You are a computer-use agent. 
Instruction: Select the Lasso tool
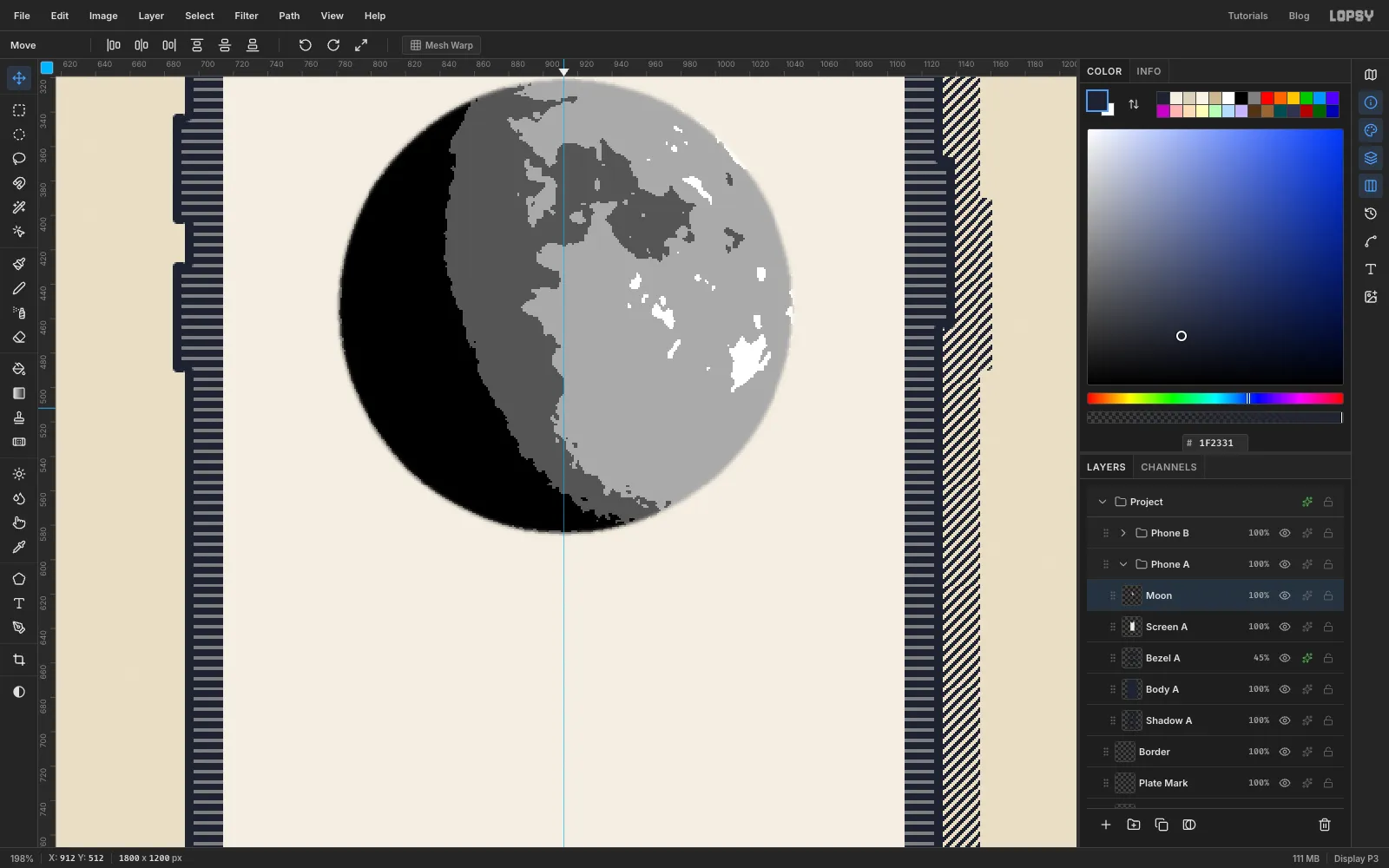19,159
